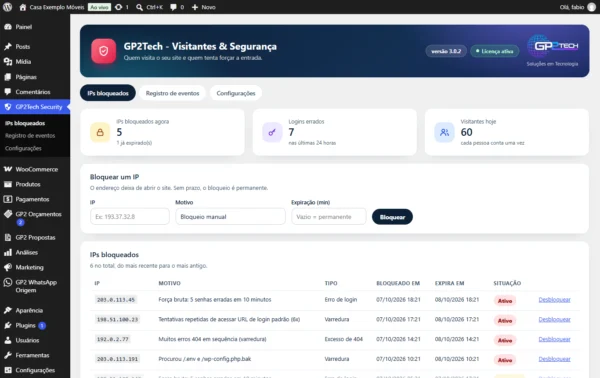Click the WordPress logo in admin bar
The width and height of the screenshot is (600, 378).
tap(7, 7)
